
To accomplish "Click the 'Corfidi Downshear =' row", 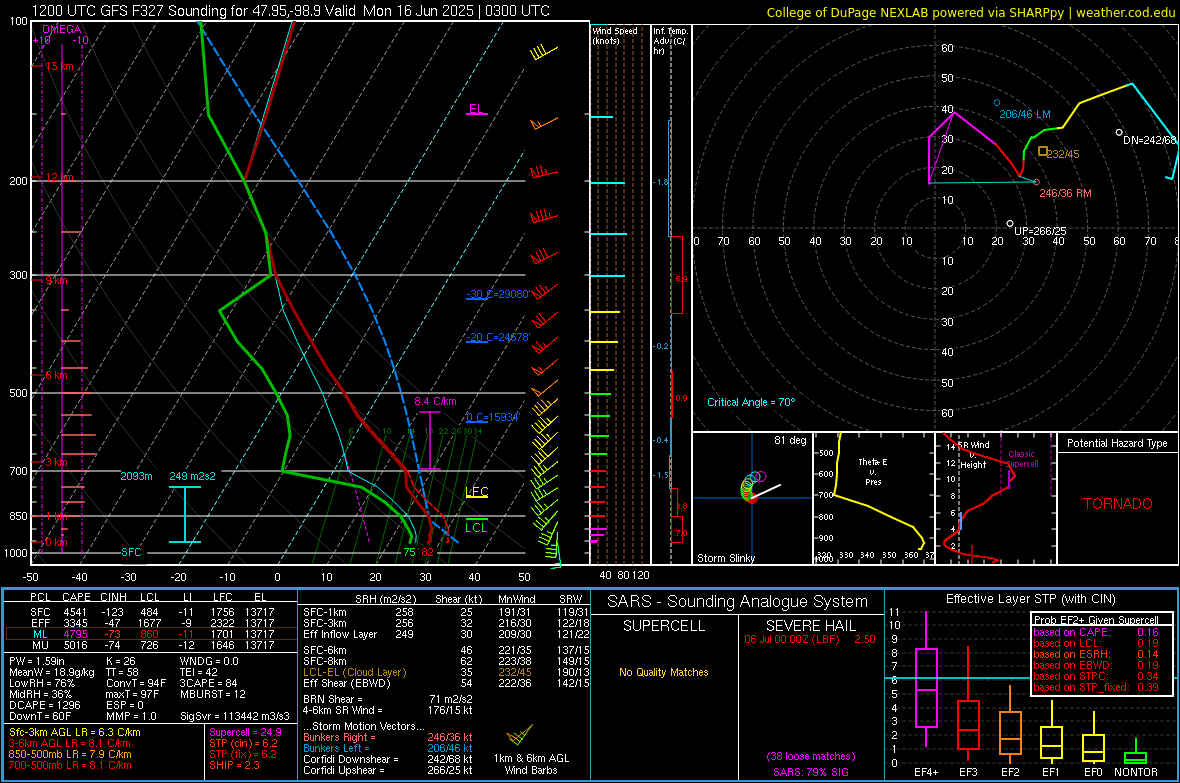I will 388,759.
